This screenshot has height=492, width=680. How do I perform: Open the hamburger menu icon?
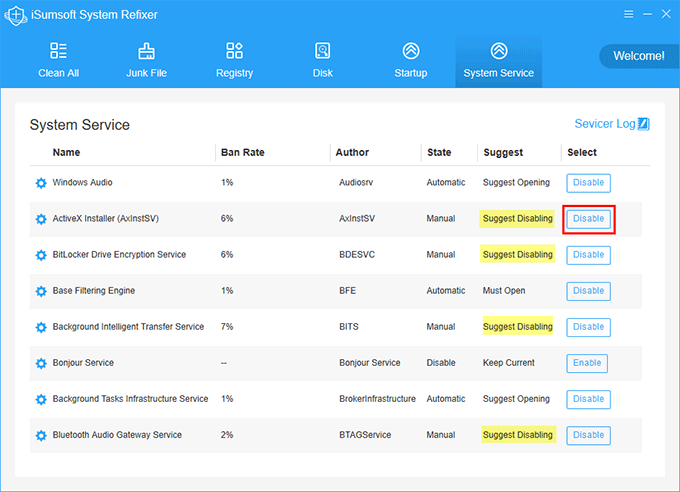pos(628,14)
